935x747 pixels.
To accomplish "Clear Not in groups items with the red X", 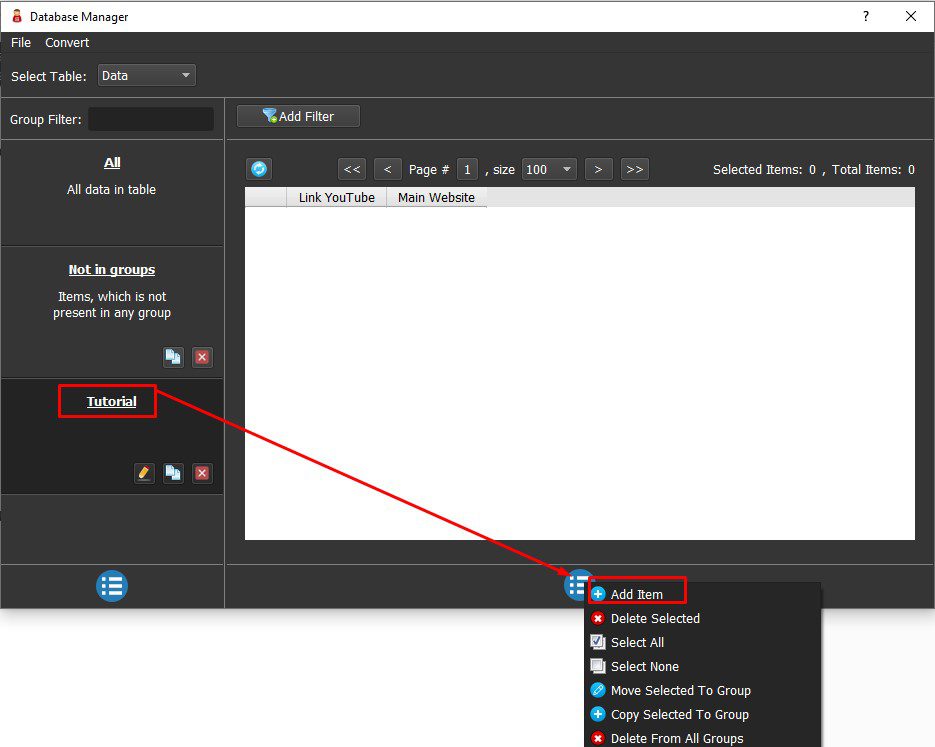I will (x=202, y=357).
